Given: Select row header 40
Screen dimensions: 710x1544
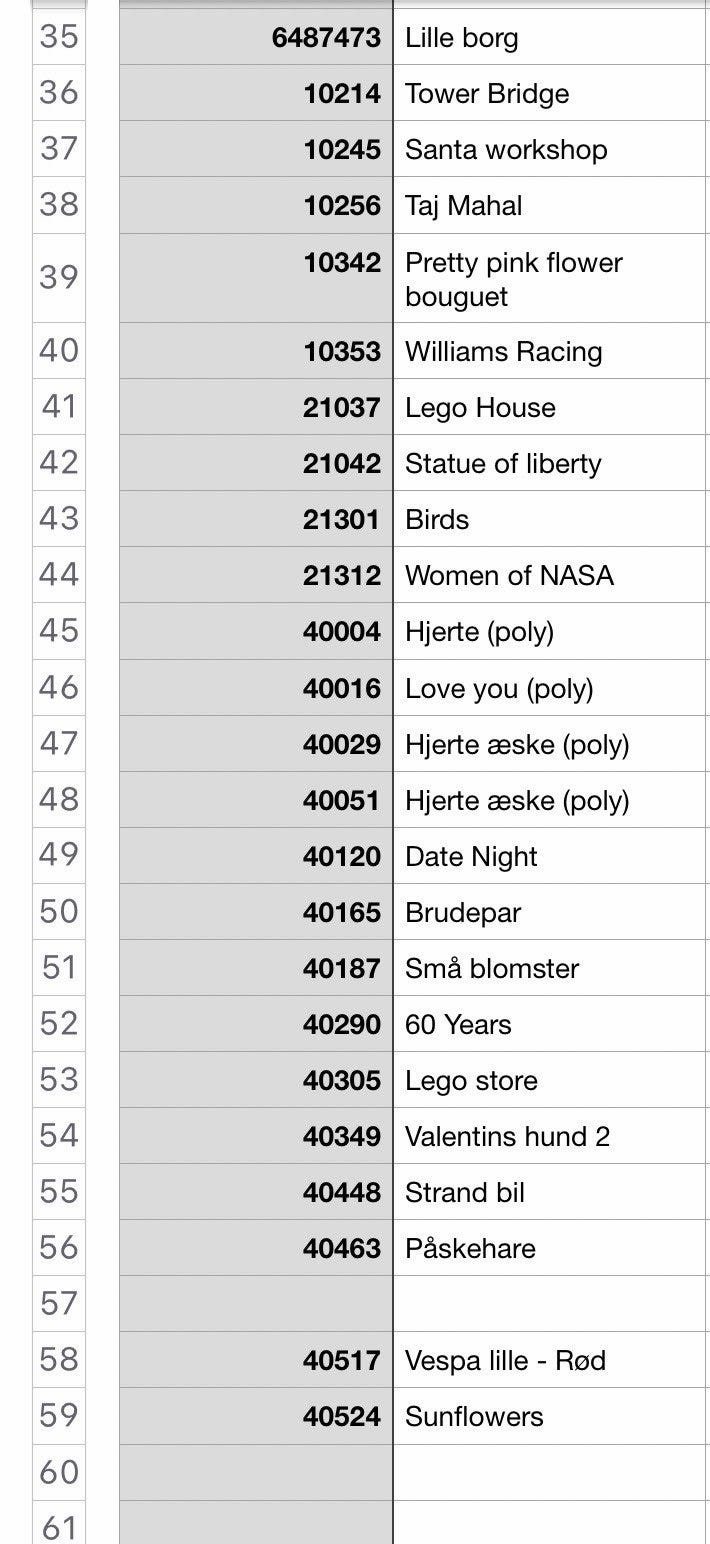Looking at the screenshot, I should tap(59, 350).
